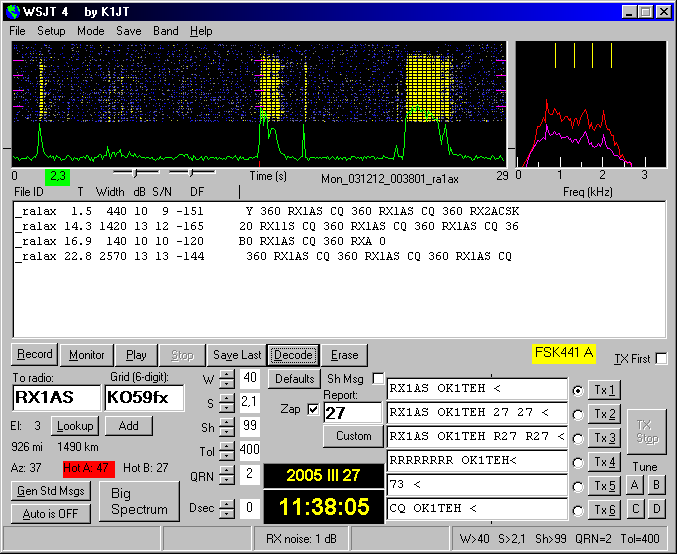The image size is (677, 554).
Task: Adjust the Tol value stepper
Action: pyautogui.click(x=227, y=451)
